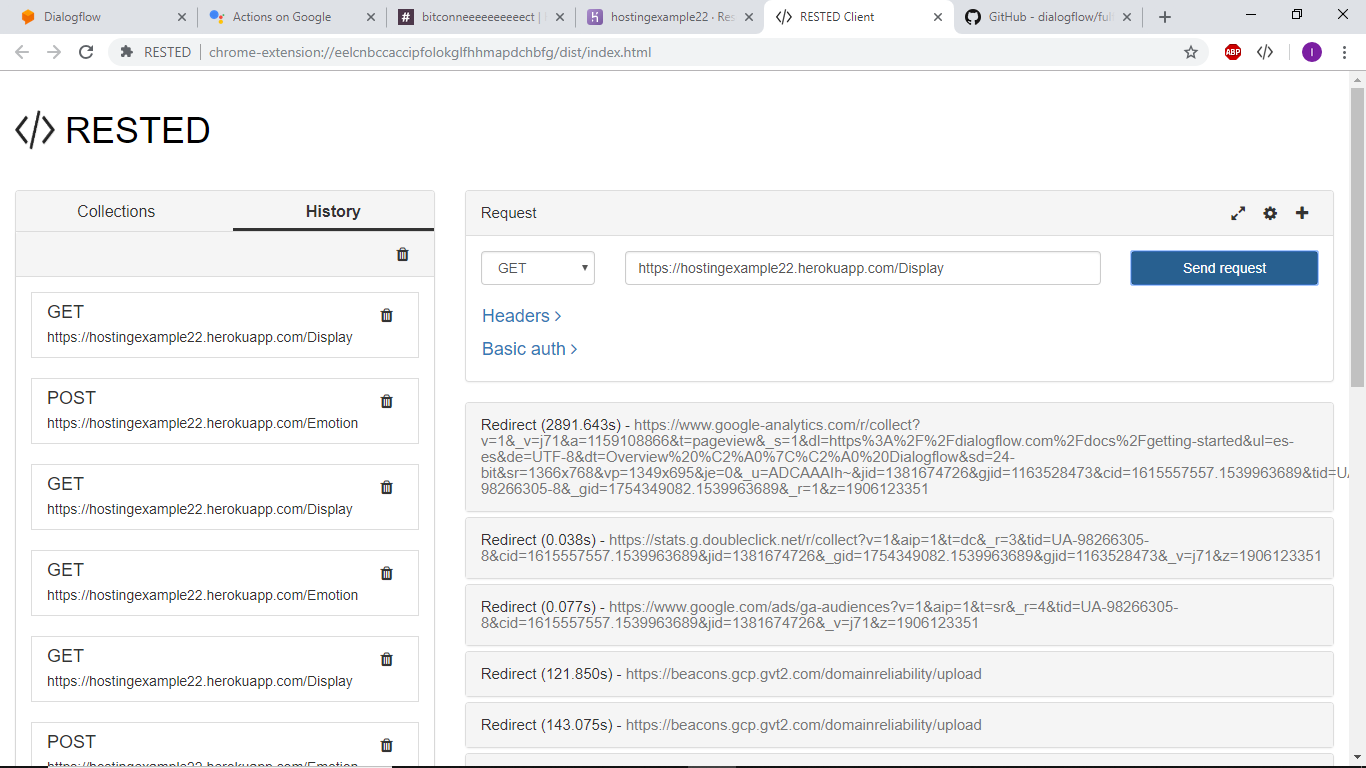
Task: Go forward in browser history
Action: (54, 52)
